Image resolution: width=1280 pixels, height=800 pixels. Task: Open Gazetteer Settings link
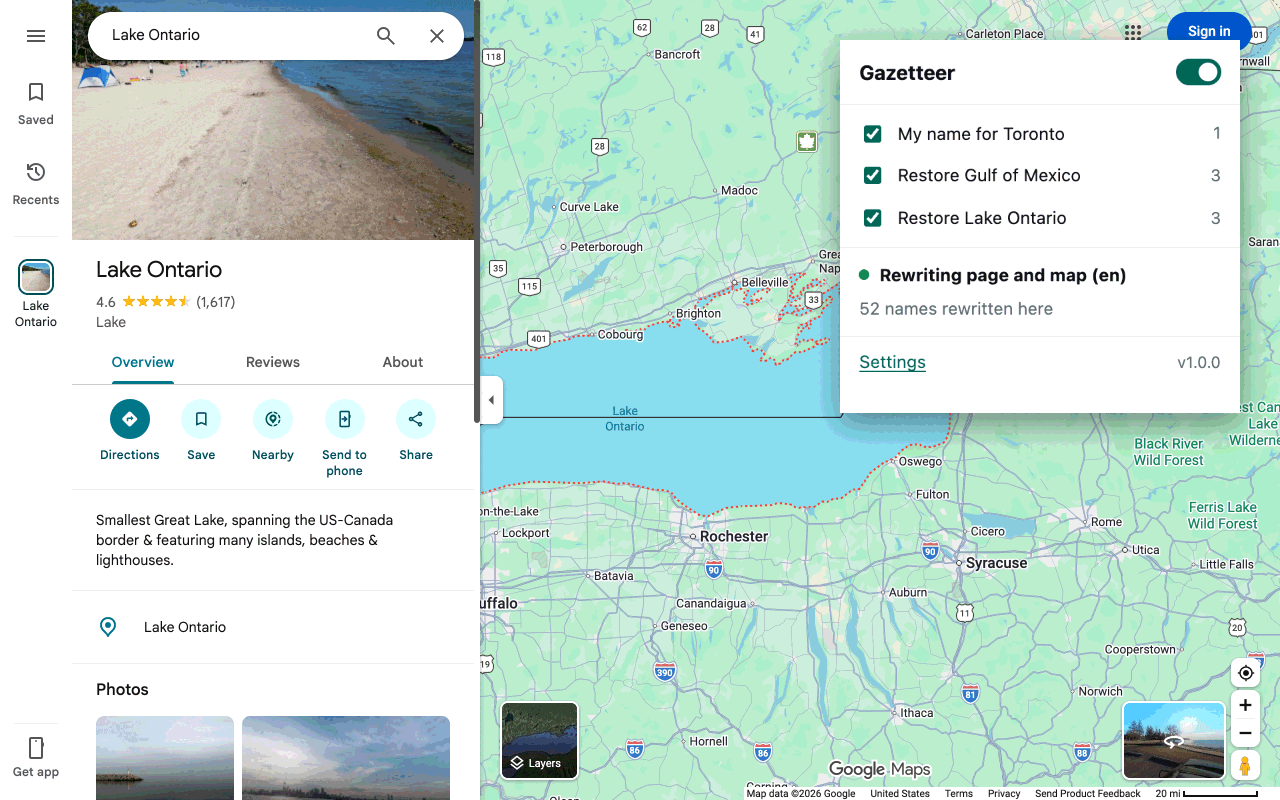click(x=893, y=362)
